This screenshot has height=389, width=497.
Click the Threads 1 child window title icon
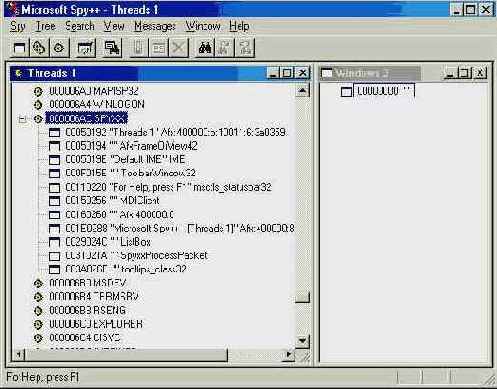pos(19,73)
